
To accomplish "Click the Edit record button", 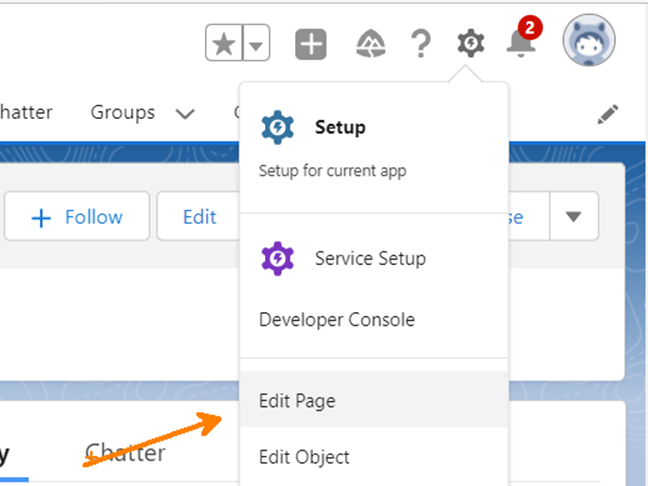I will pos(199,217).
